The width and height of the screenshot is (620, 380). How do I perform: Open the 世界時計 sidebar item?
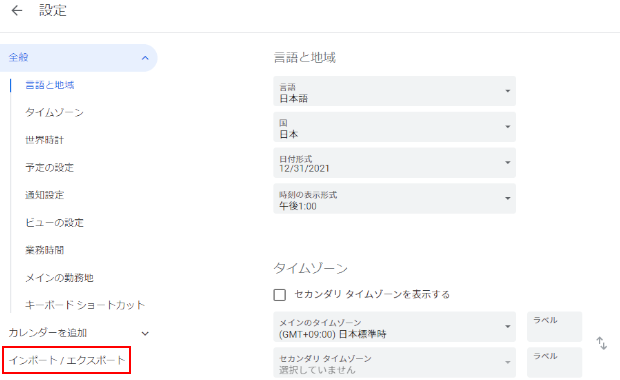tap(44, 140)
